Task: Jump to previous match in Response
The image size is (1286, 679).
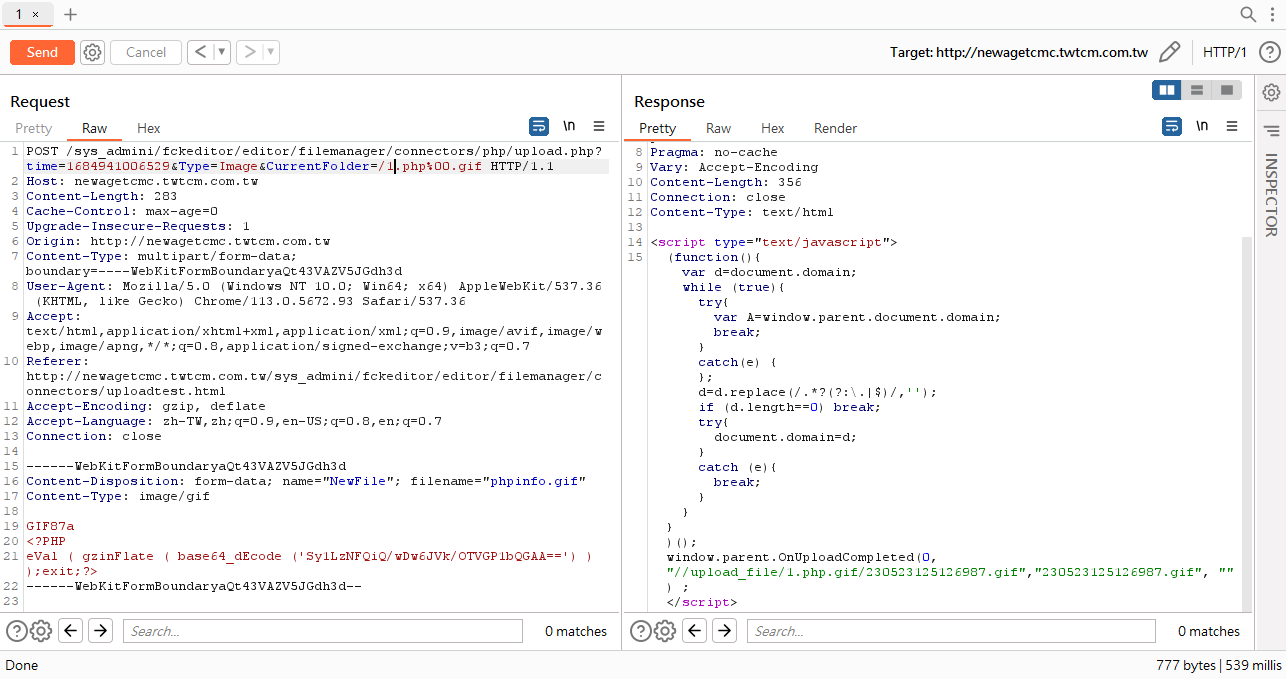Action: 694,630
